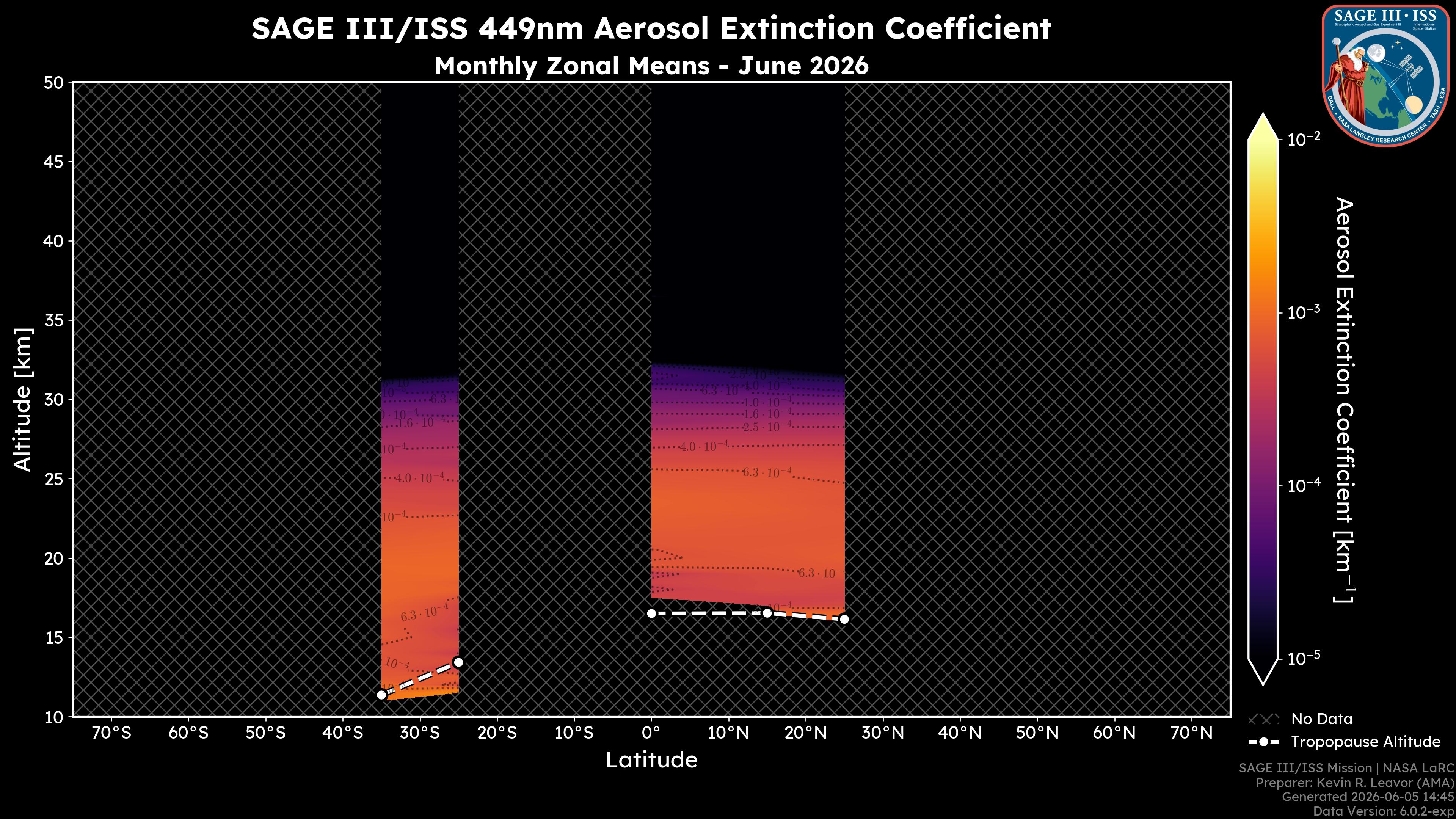This screenshot has width=1456, height=819.
Task: Click the x-axis tick label 20°S
Action: pyautogui.click(x=497, y=733)
